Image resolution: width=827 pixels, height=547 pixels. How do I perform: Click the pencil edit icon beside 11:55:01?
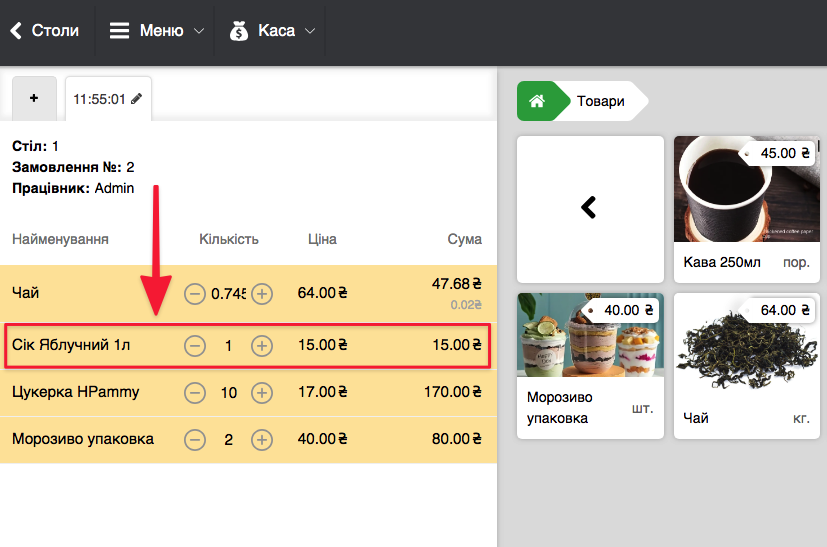click(137, 99)
